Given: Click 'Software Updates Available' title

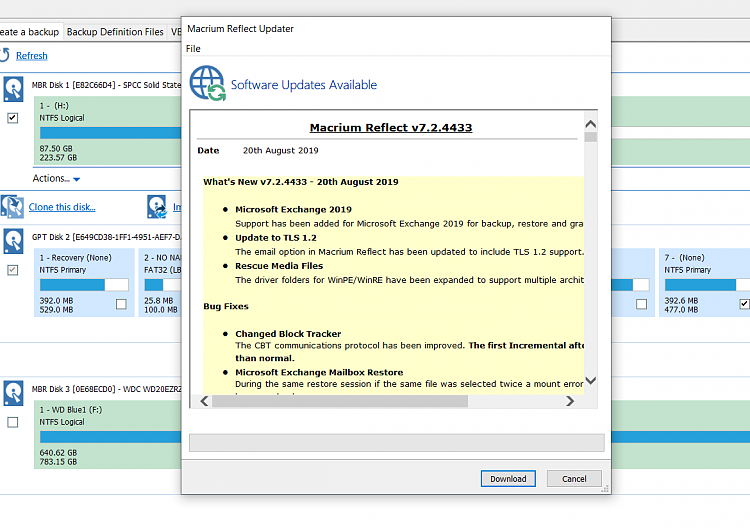Looking at the screenshot, I should (x=304, y=85).
